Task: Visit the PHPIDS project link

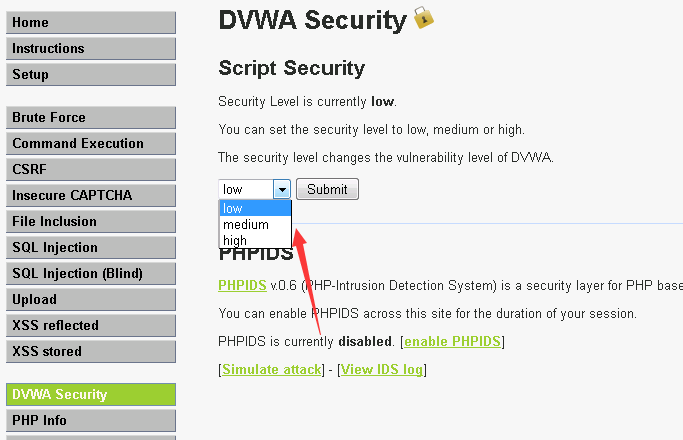Action: pos(242,285)
